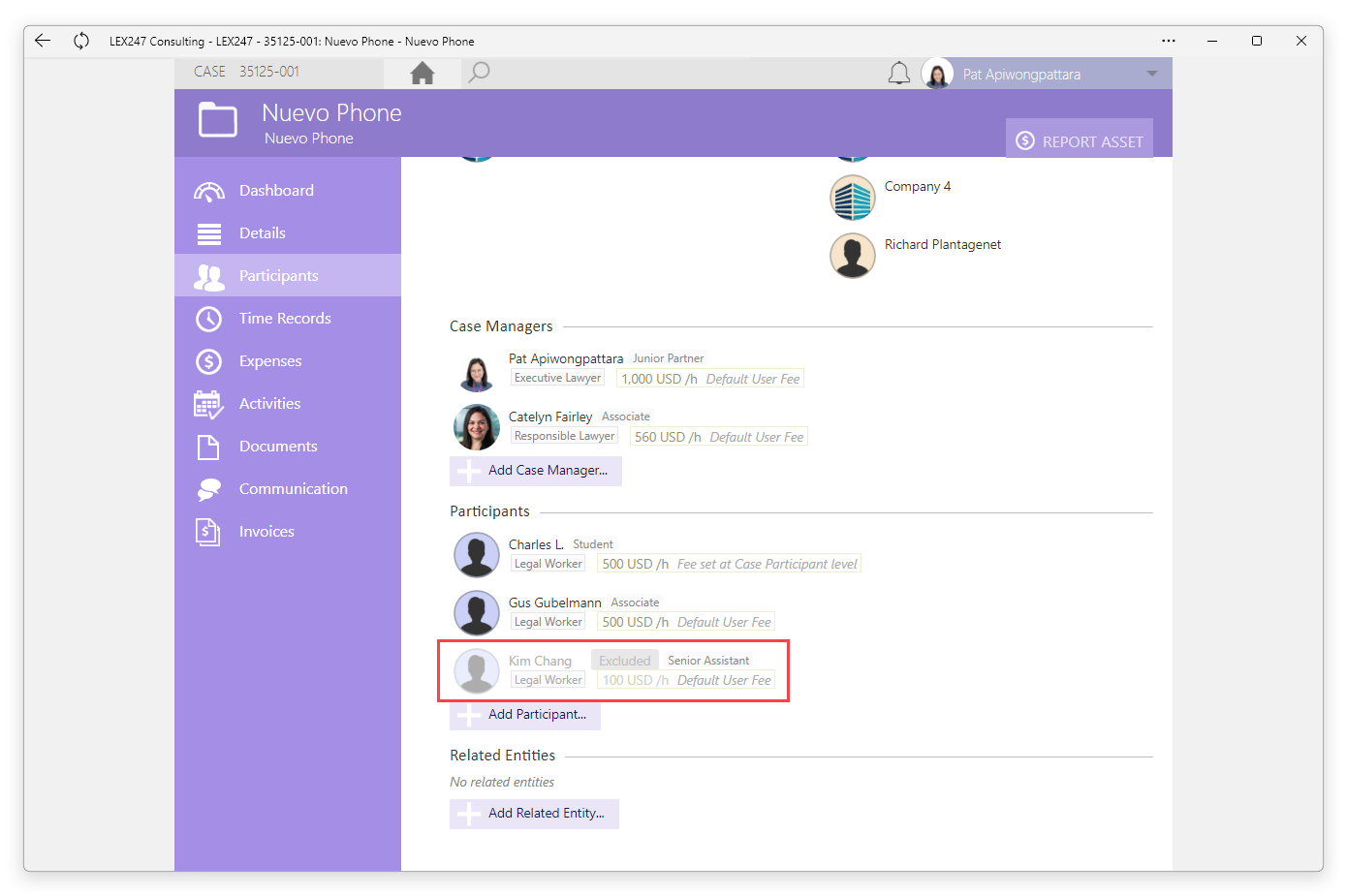The width and height of the screenshot is (1347, 896).
Task: Open Company 4 entry name
Action: tap(918, 186)
